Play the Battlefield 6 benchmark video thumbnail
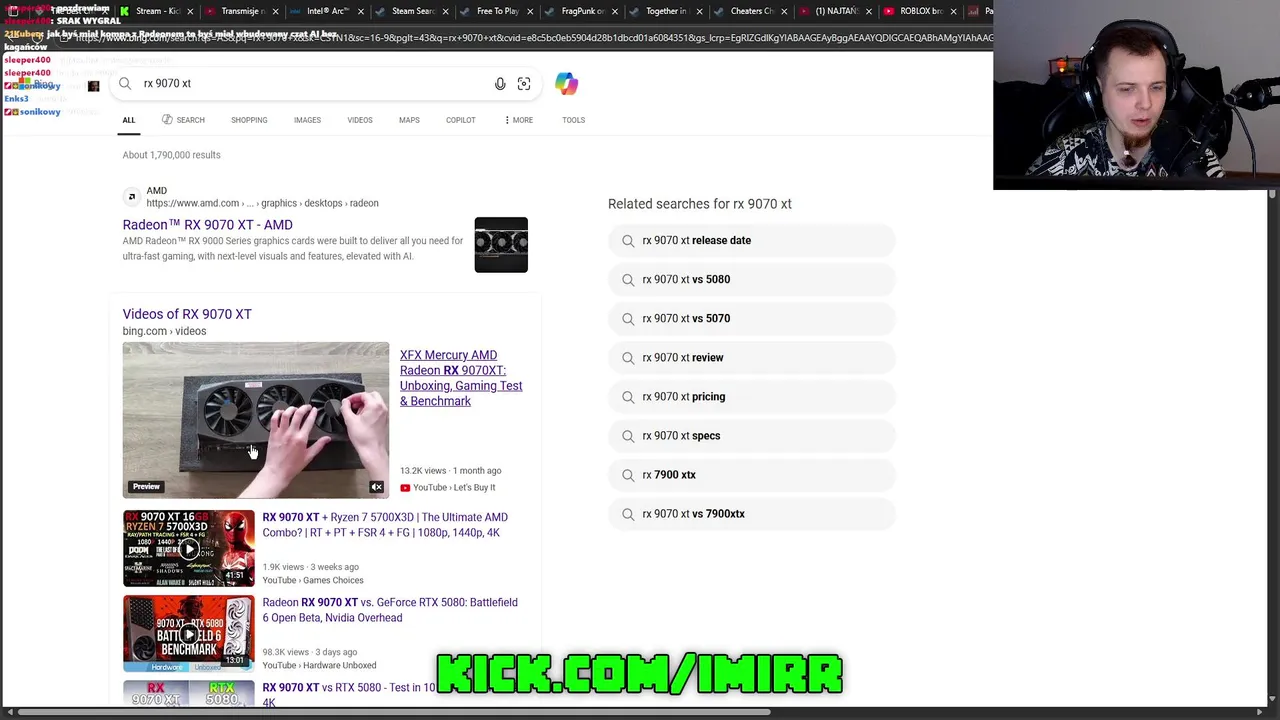Screen dimensions: 1280x720 pyautogui.click(x=189, y=633)
